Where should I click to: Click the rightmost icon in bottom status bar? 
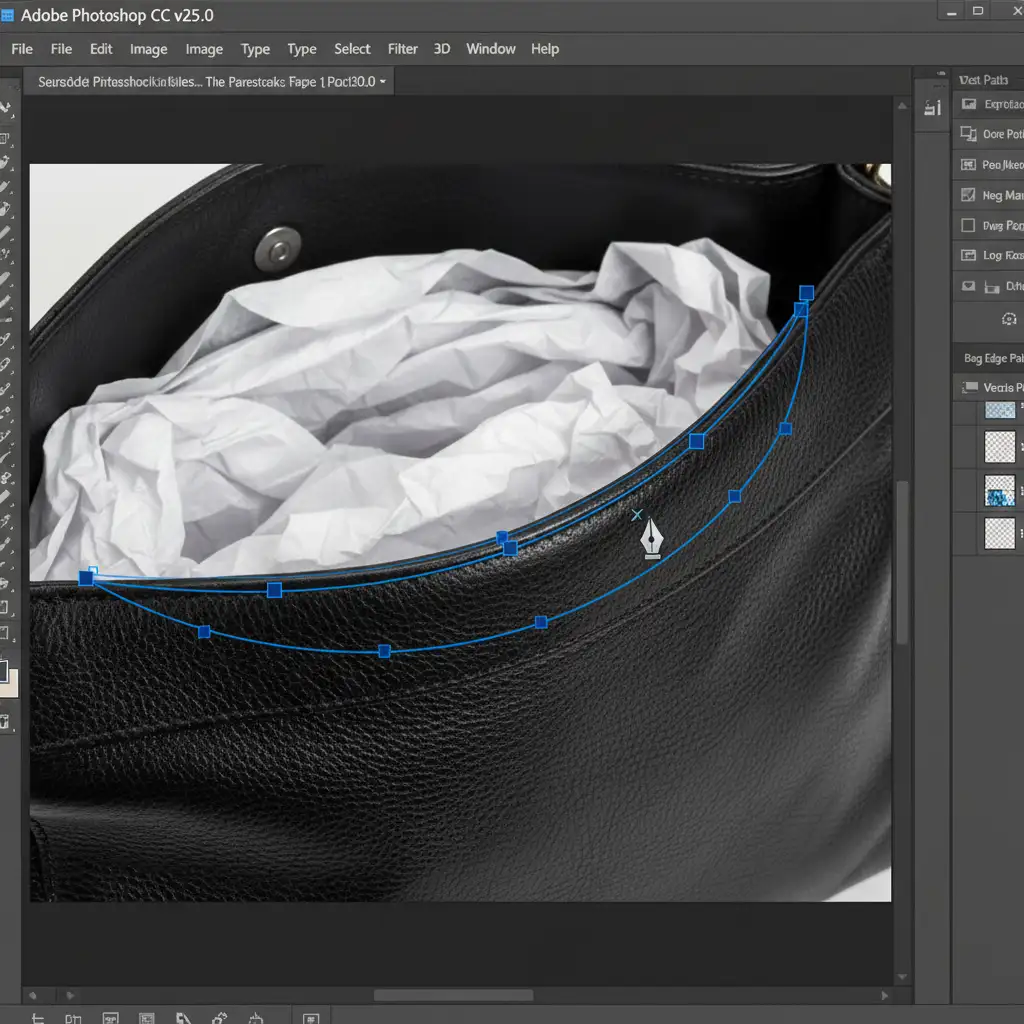(310, 1016)
